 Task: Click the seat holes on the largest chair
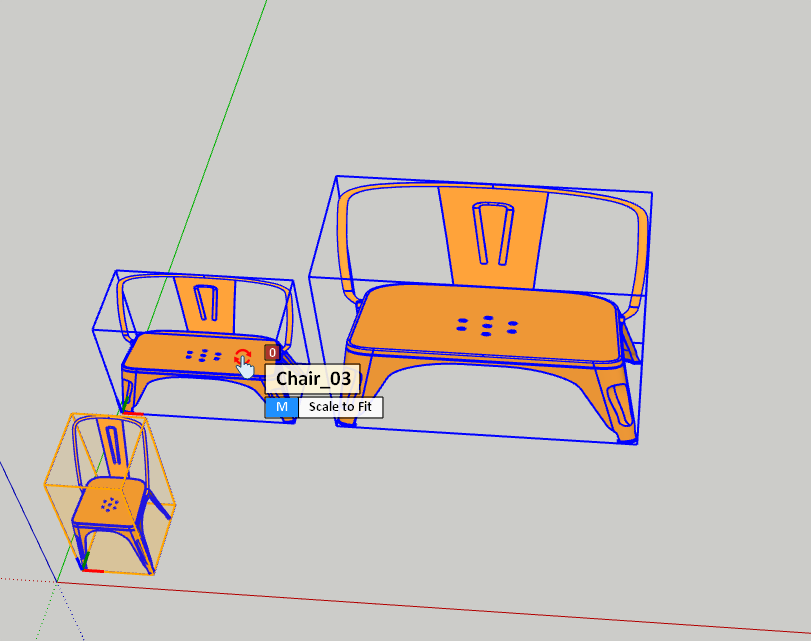487,325
